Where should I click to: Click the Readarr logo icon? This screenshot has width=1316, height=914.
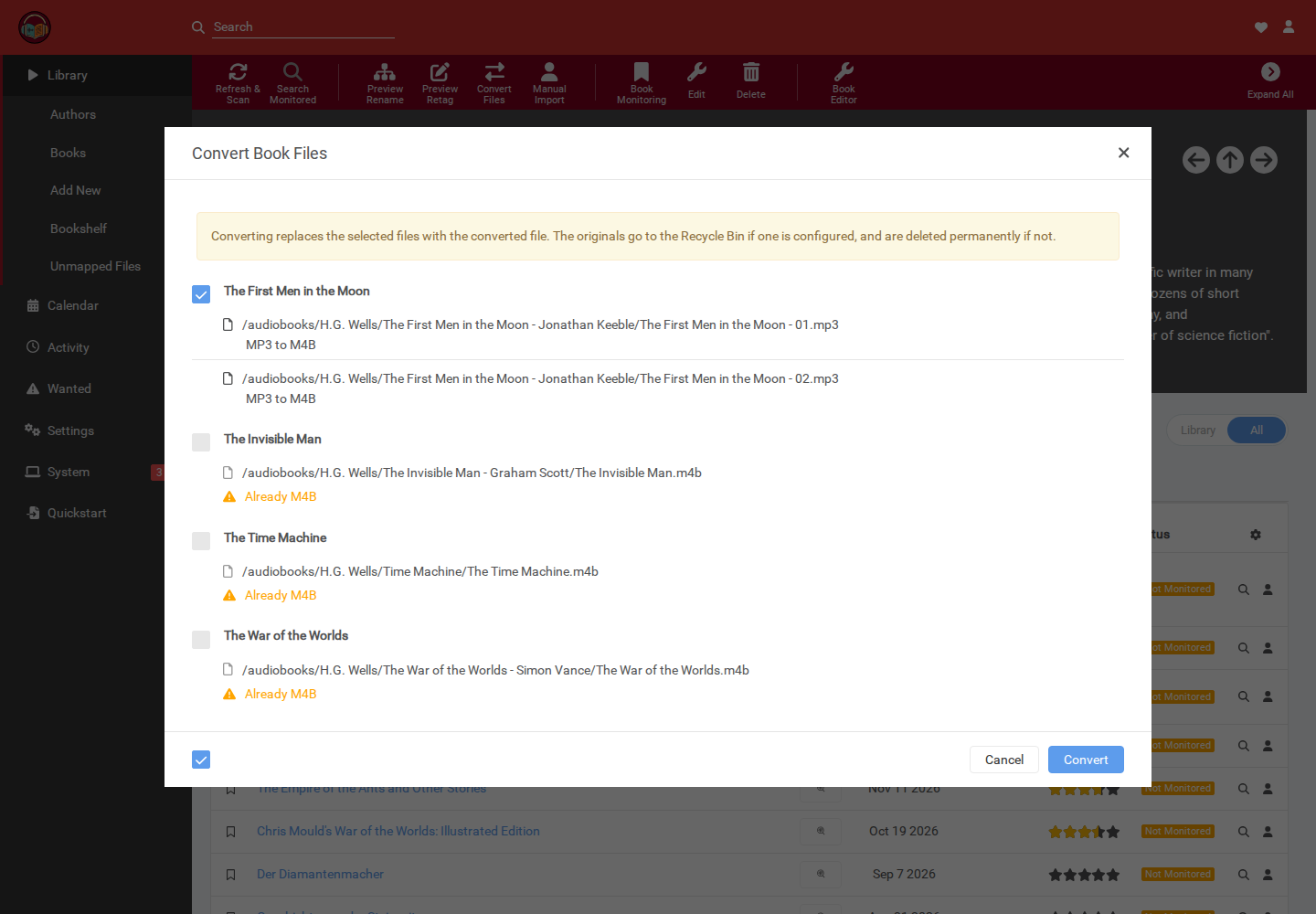point(35,28)
